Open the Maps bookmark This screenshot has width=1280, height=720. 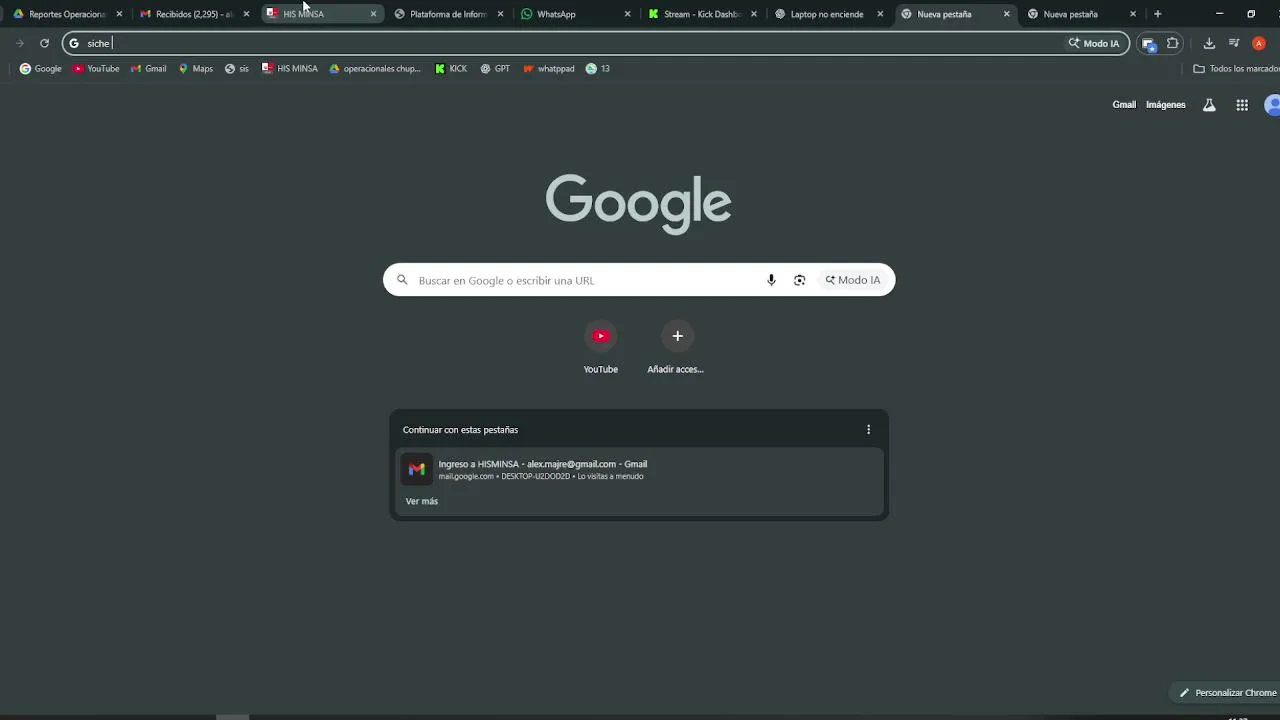tap(196, 69)
